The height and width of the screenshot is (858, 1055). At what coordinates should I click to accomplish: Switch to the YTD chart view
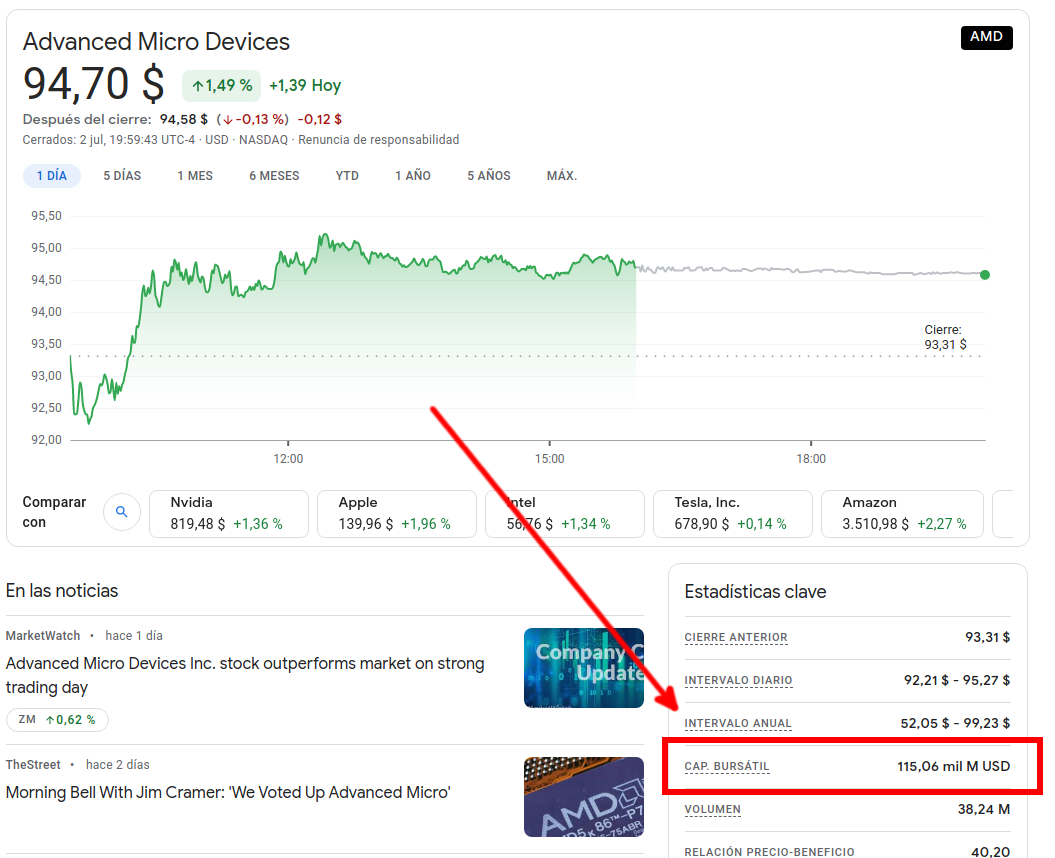click(347, 176)
